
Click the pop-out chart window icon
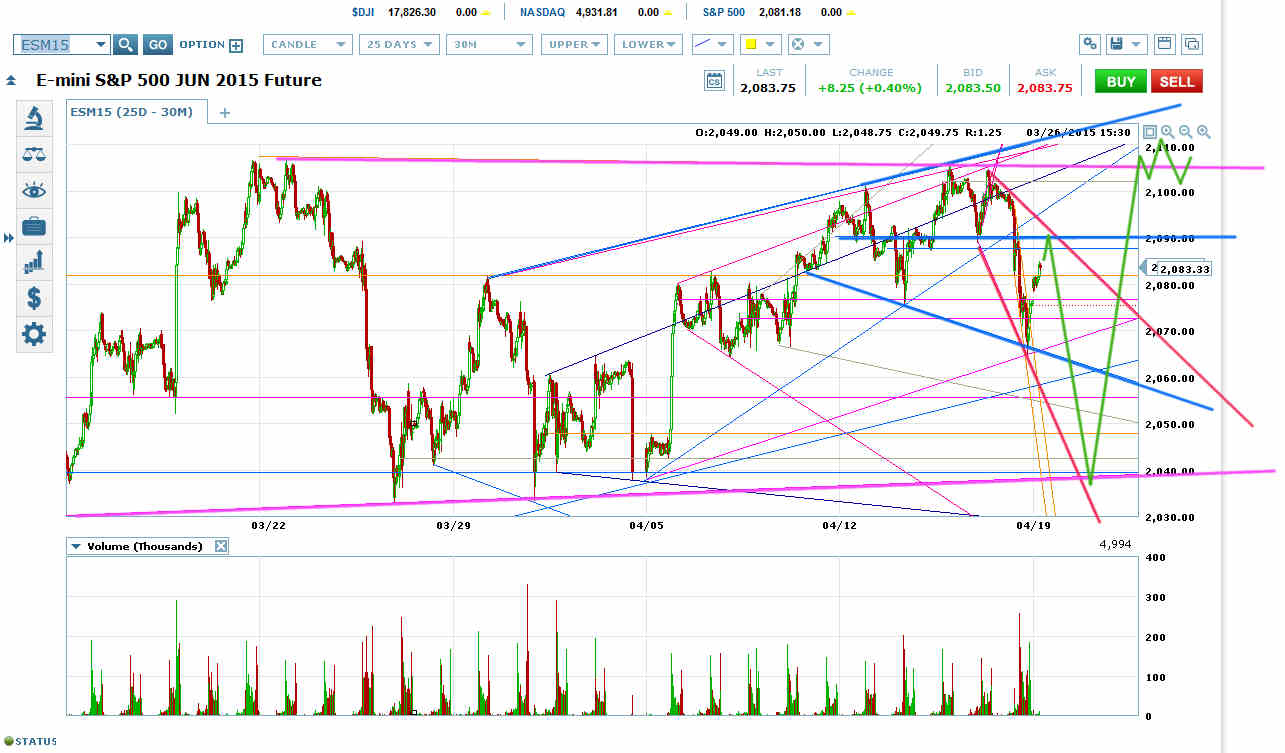[1191, 44]
